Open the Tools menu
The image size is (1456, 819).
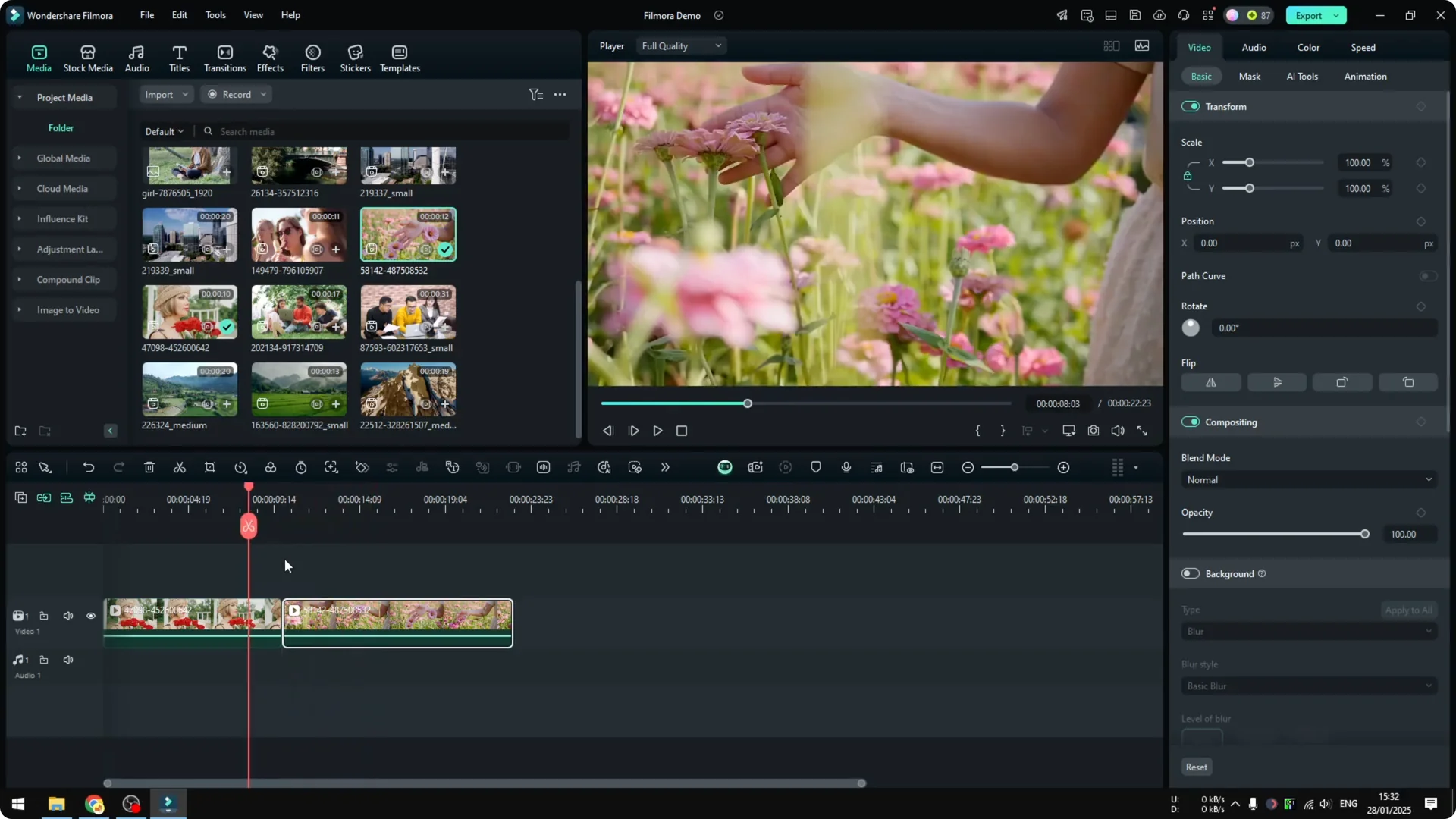click(x=215, y=15)
